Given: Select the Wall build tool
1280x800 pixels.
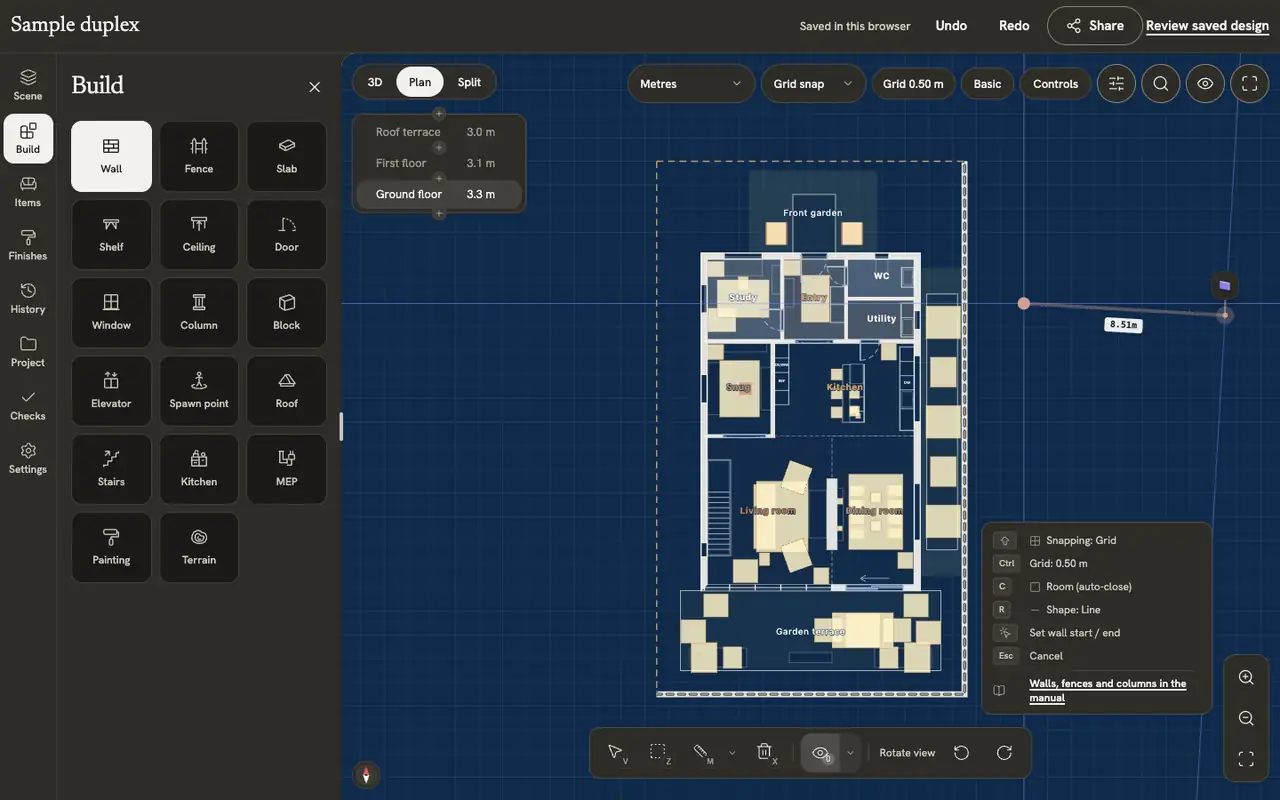Looking at the screenshot, I should click(111, 156).
